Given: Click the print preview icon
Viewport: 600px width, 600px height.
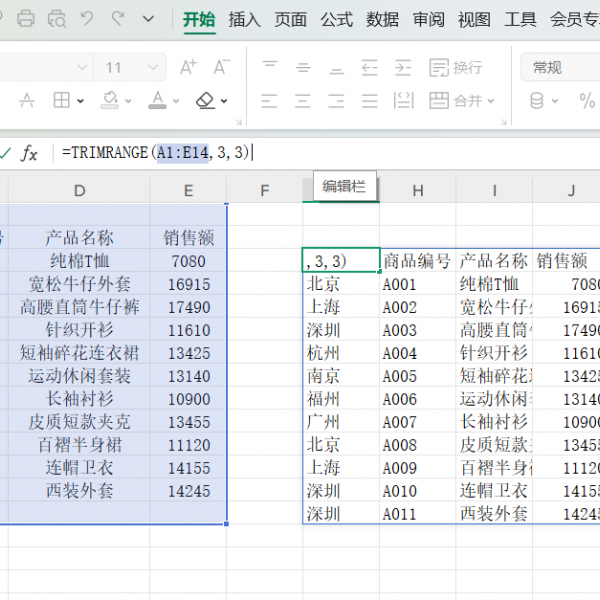Looking at the screenshot, I should pyautogui.click(x=57, y=19).
